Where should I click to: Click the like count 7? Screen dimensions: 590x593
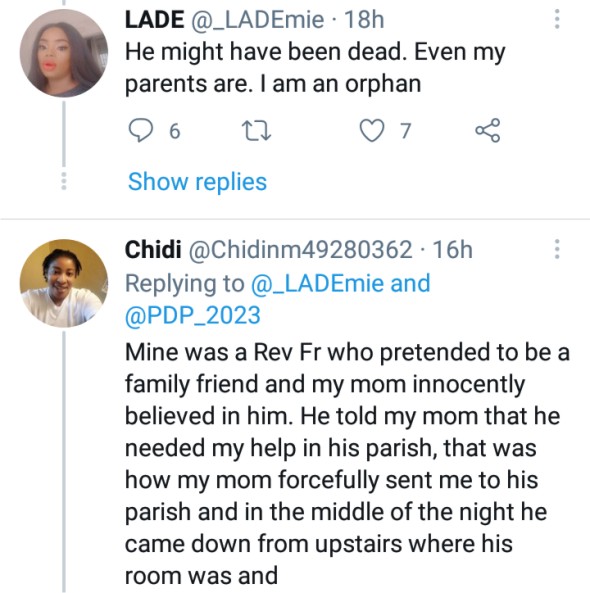tap(405, 131)
